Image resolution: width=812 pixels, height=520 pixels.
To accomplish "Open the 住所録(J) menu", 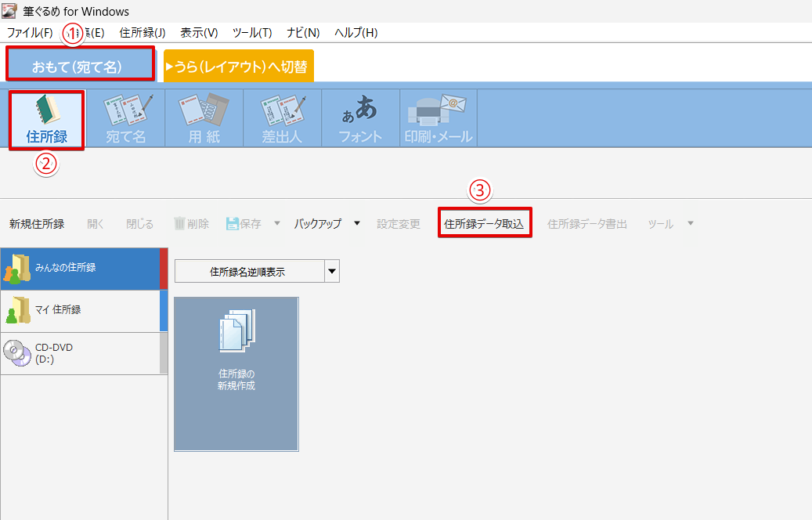I will point(142,33).
